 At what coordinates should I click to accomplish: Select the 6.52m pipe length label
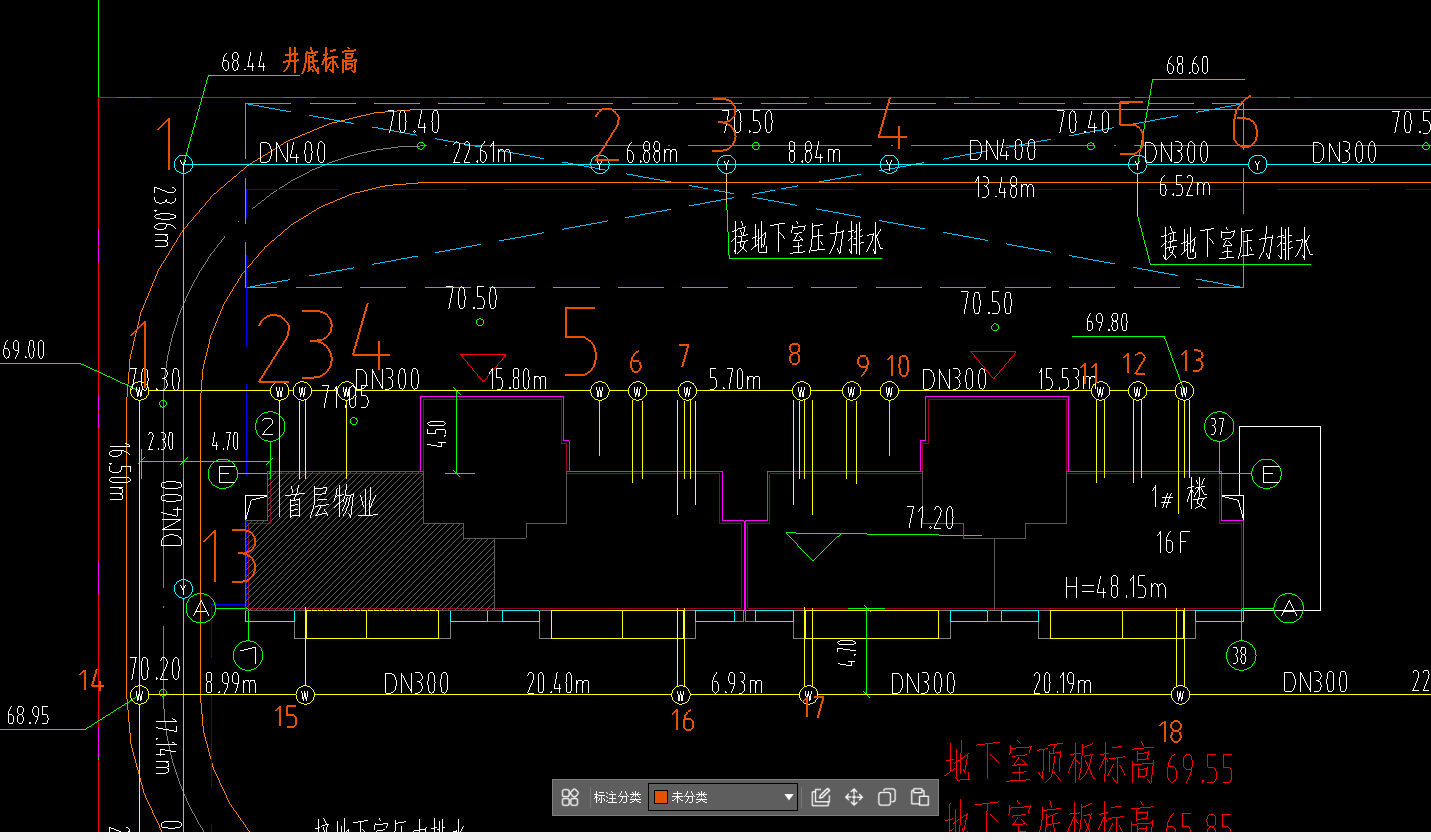[x=1185, y=187]
